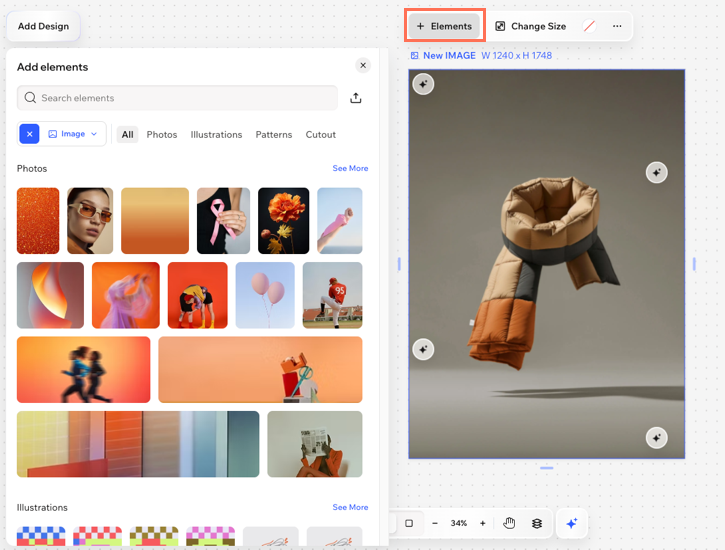Zoom in with the plus icon
This screenshot has width=725, height=550.
pyautogui.click(x=483, y=523)
